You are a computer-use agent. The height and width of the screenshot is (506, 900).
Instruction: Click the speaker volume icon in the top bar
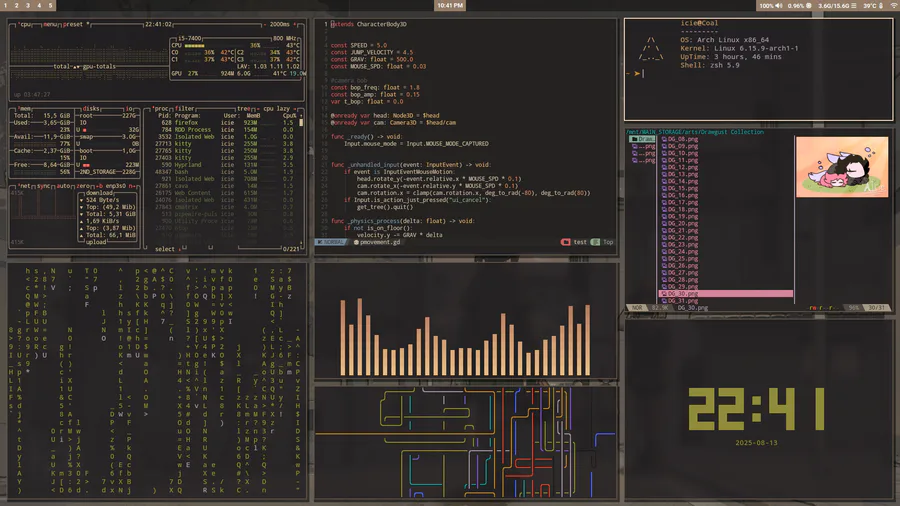[x=779, y=6]
